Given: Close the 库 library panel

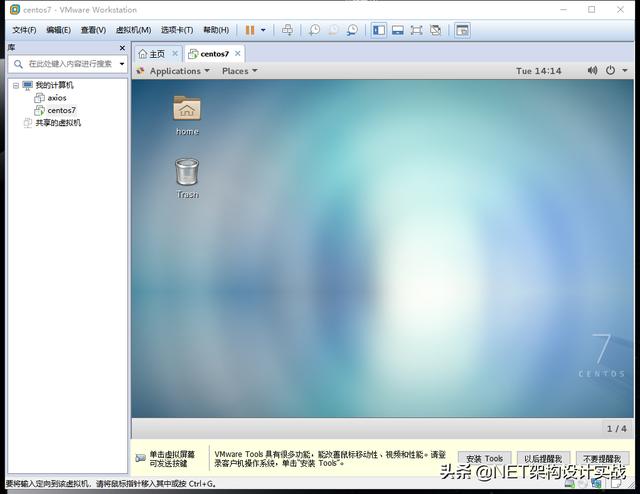Looking at the screenshot, I should tap(122, 48).
